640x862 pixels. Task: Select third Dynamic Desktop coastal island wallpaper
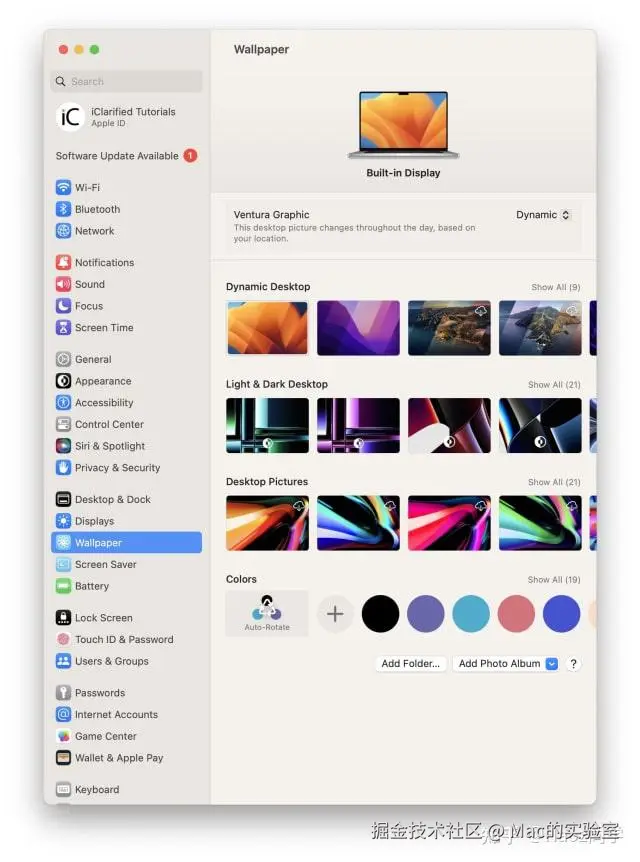(449, 328)
